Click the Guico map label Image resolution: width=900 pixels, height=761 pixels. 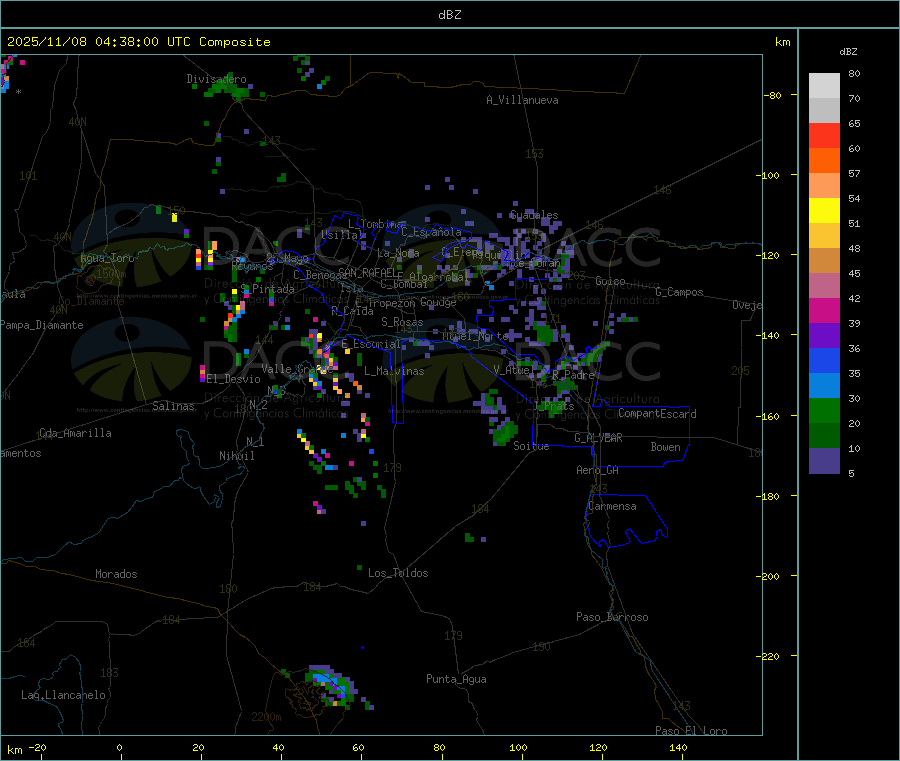click(x=610, y=281)
